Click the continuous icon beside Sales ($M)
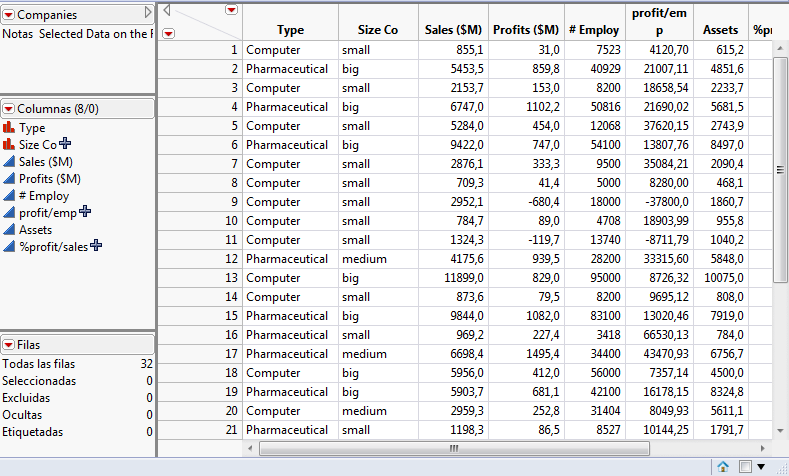The width and height of the screenshot is (789, 476). (x=9, y=162)
